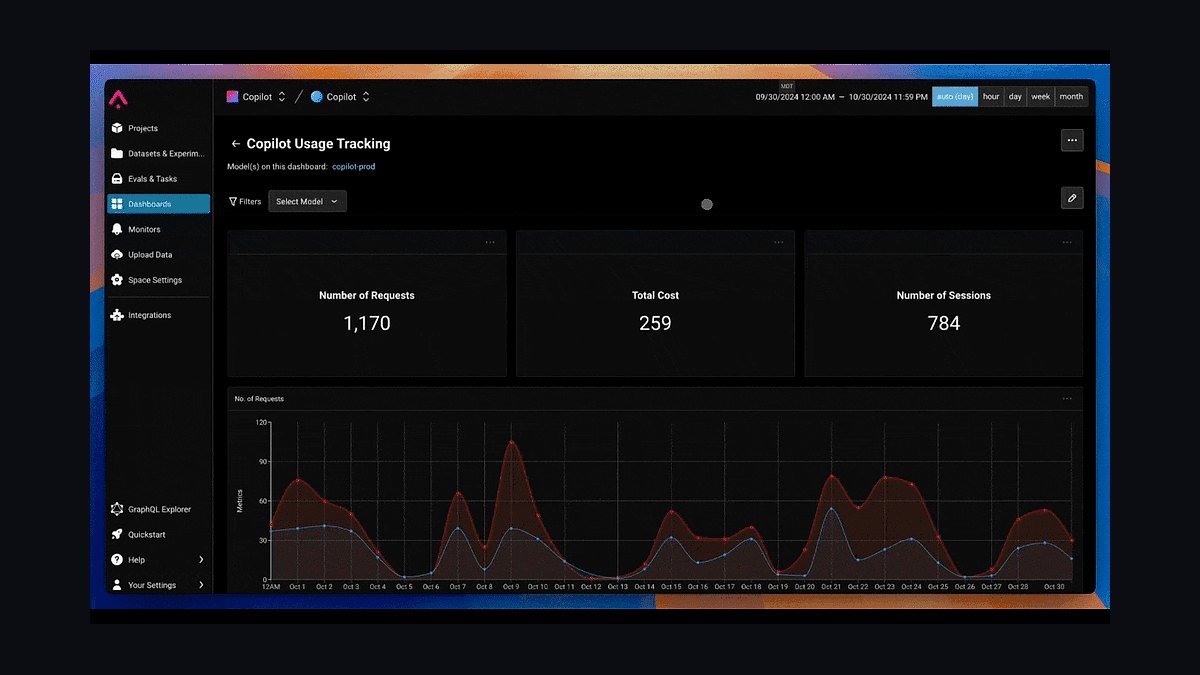Viewport: 1200px width, 675px height.
Task: Click the pencil edit dashboard button
Action: pos(1072,198)
